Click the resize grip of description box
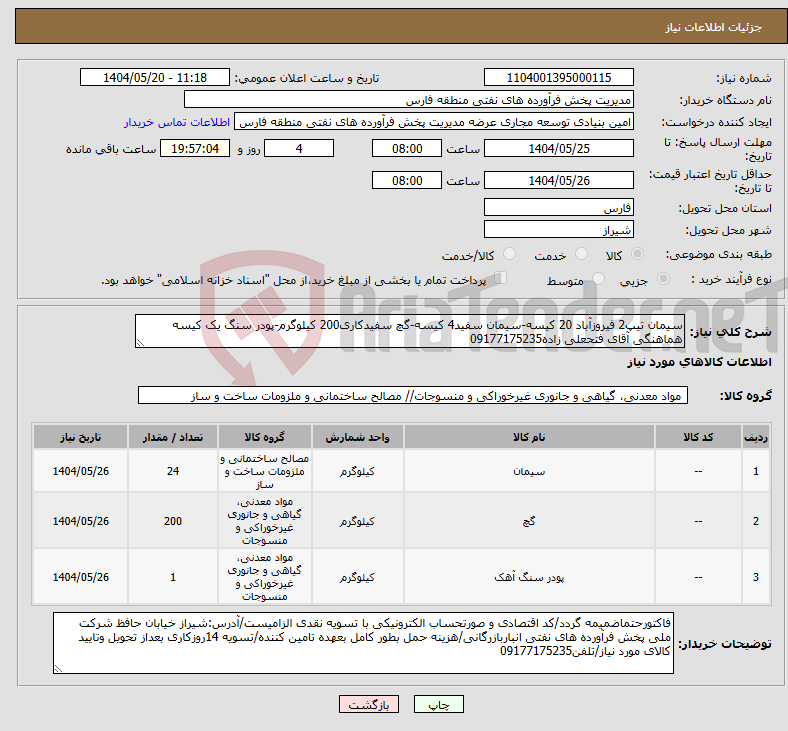The image size is (788, 731). [140, 343]
